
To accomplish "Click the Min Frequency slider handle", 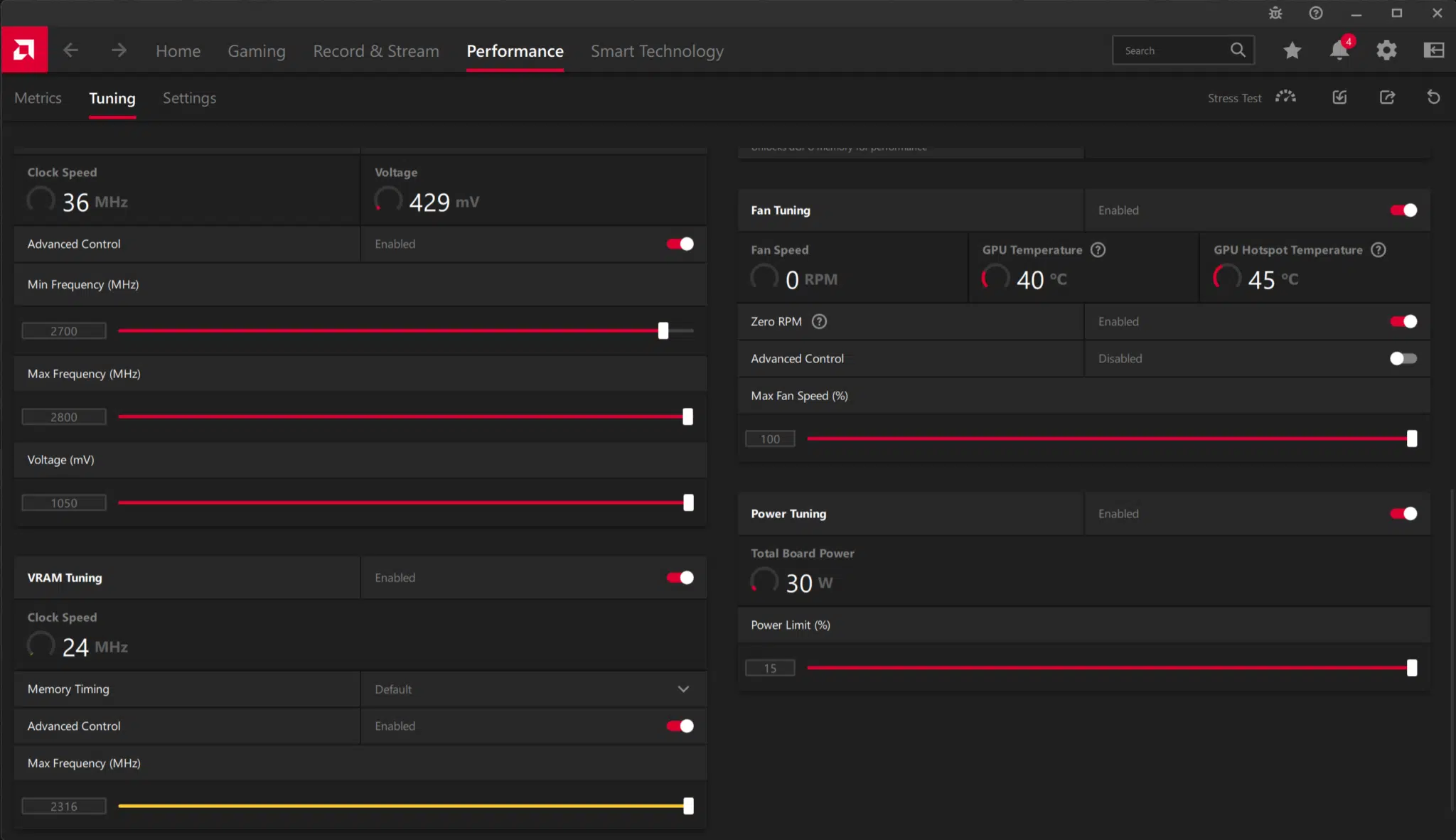I will [x=663, y=330].
